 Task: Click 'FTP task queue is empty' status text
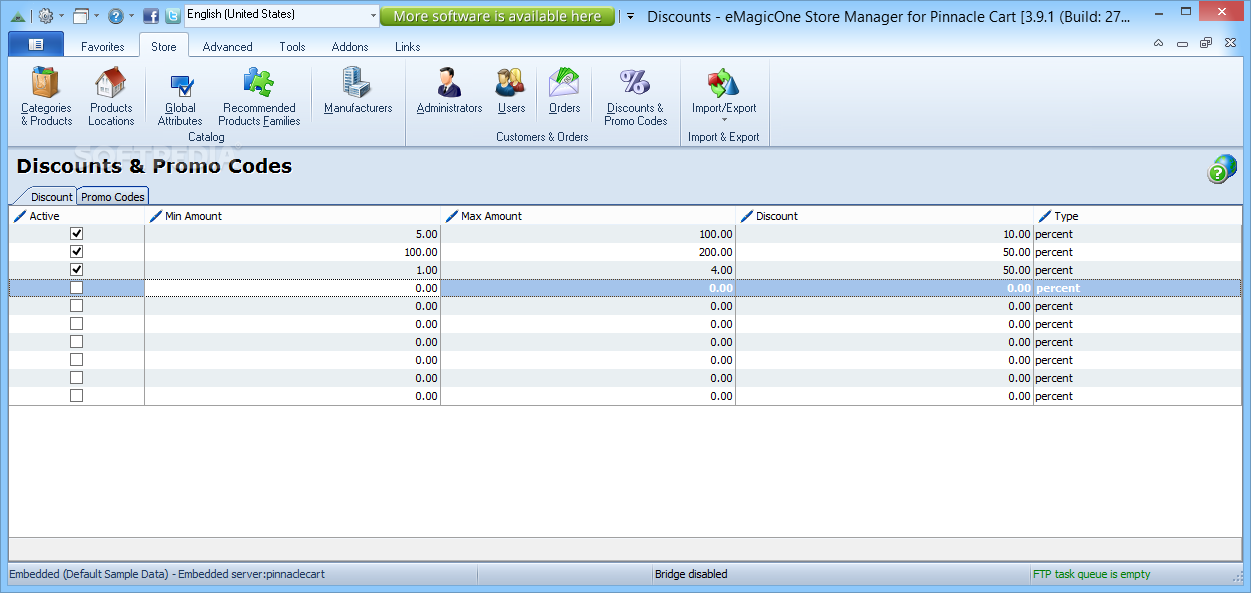click(x=1091, y=574)
